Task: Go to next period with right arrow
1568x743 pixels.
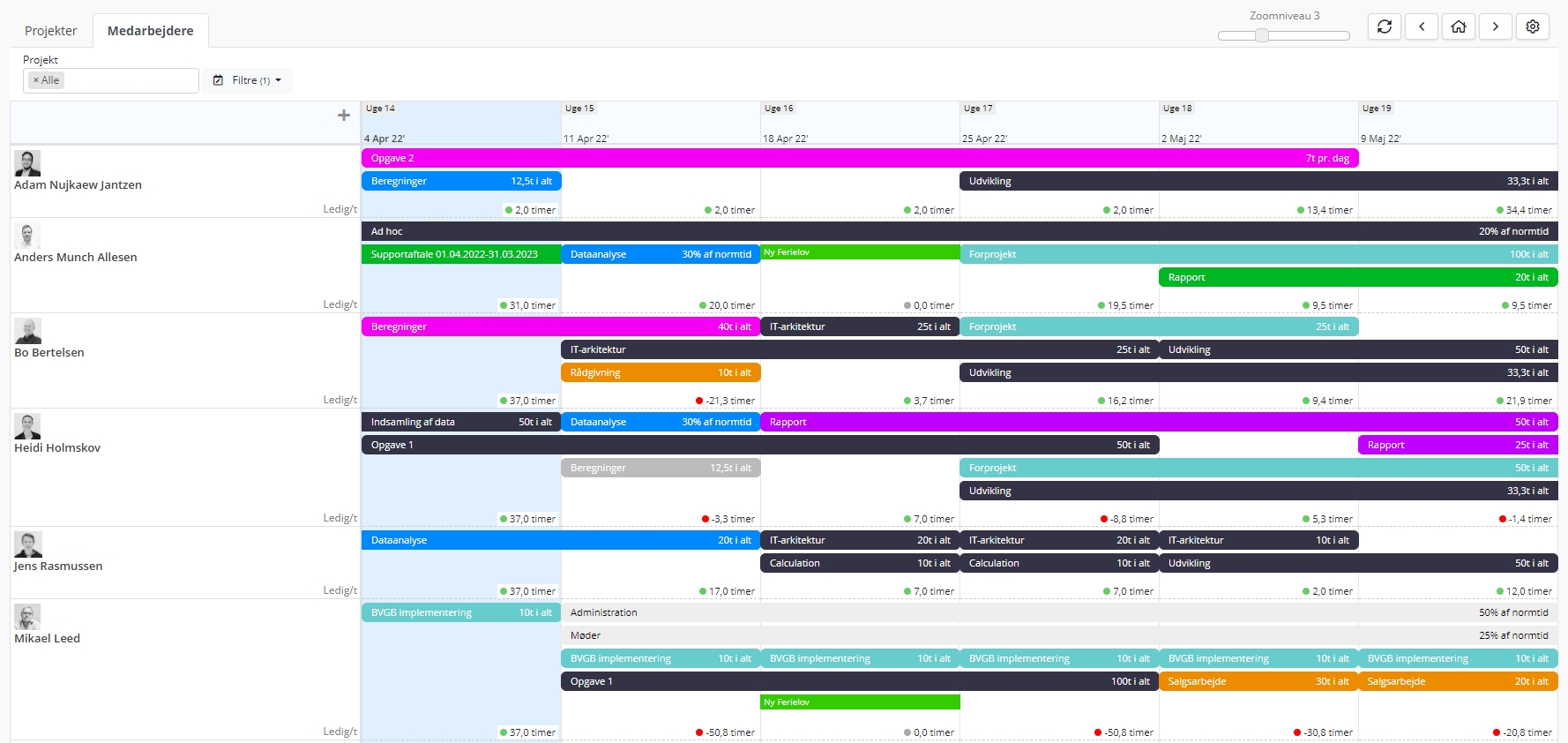Action: [x=1496, y=26]
